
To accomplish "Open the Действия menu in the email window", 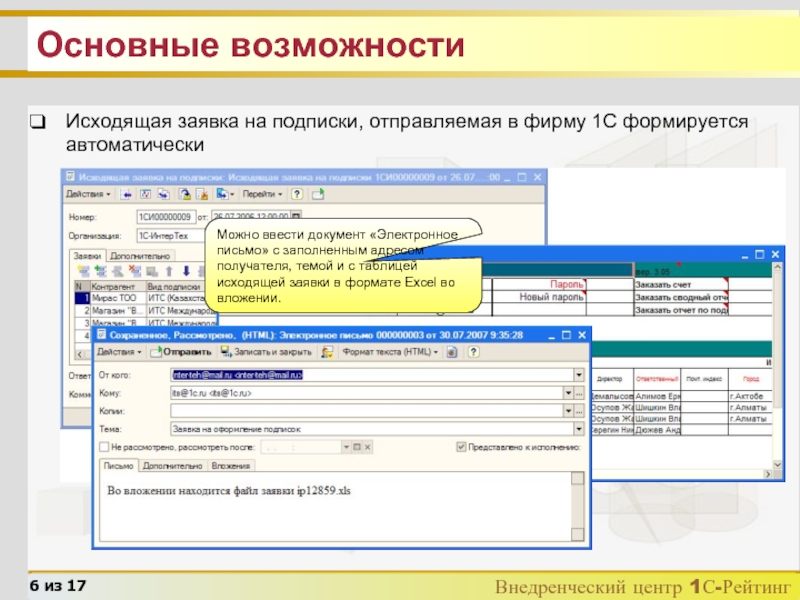I will [119, 352].
